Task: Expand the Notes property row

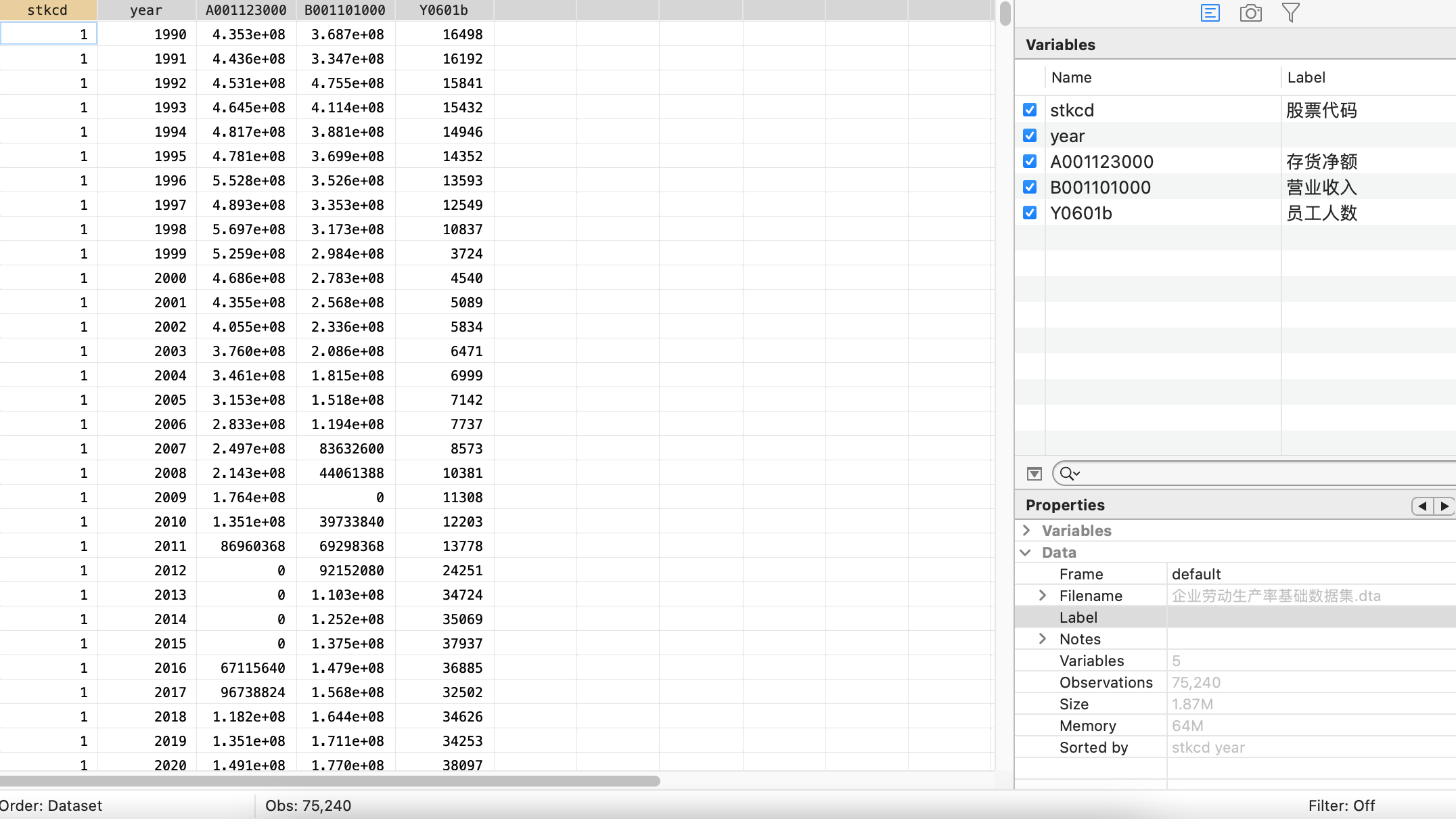Action: tap(1043, 639)
